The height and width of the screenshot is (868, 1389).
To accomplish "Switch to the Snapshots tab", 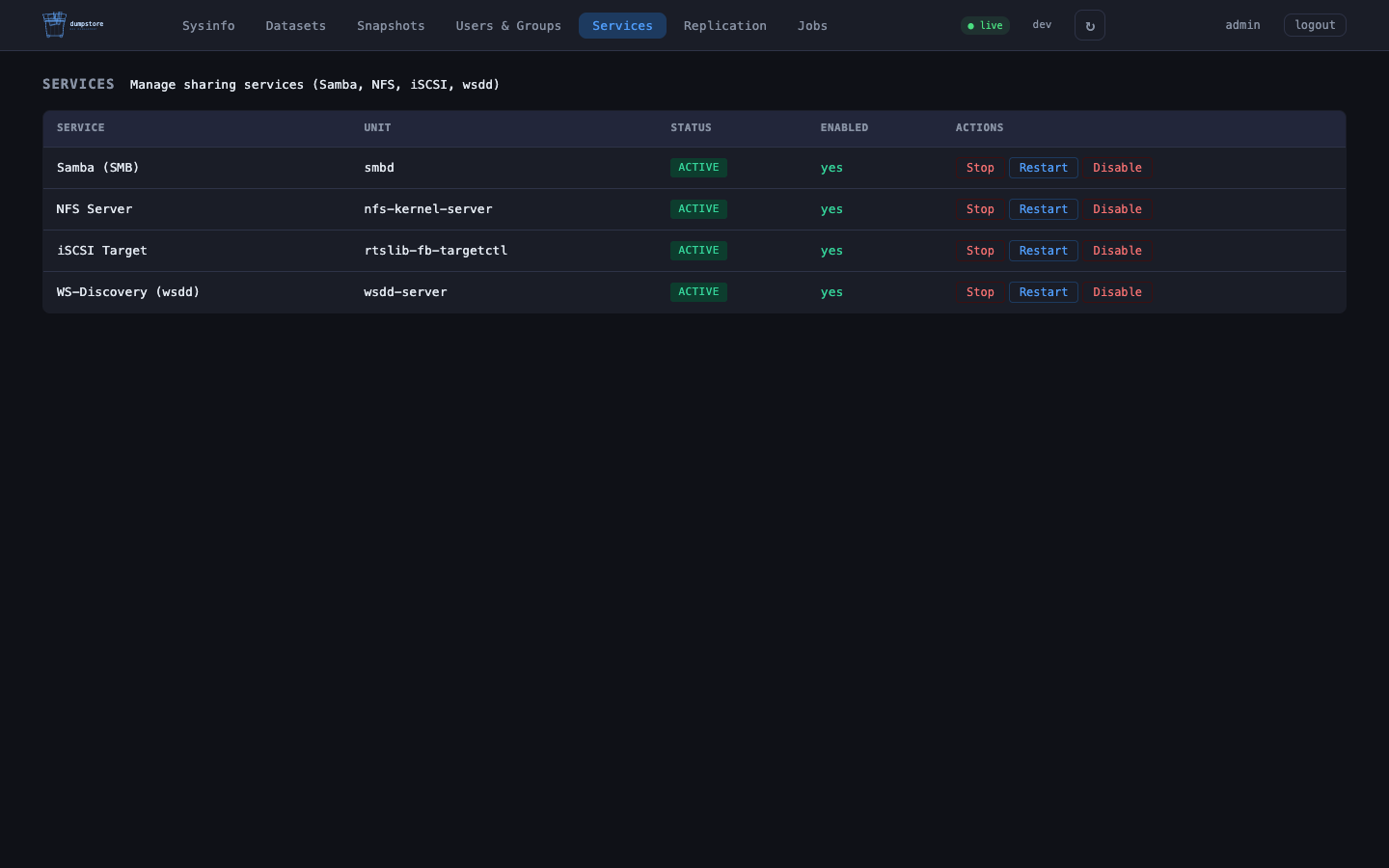I will click(x=391, y=25).
